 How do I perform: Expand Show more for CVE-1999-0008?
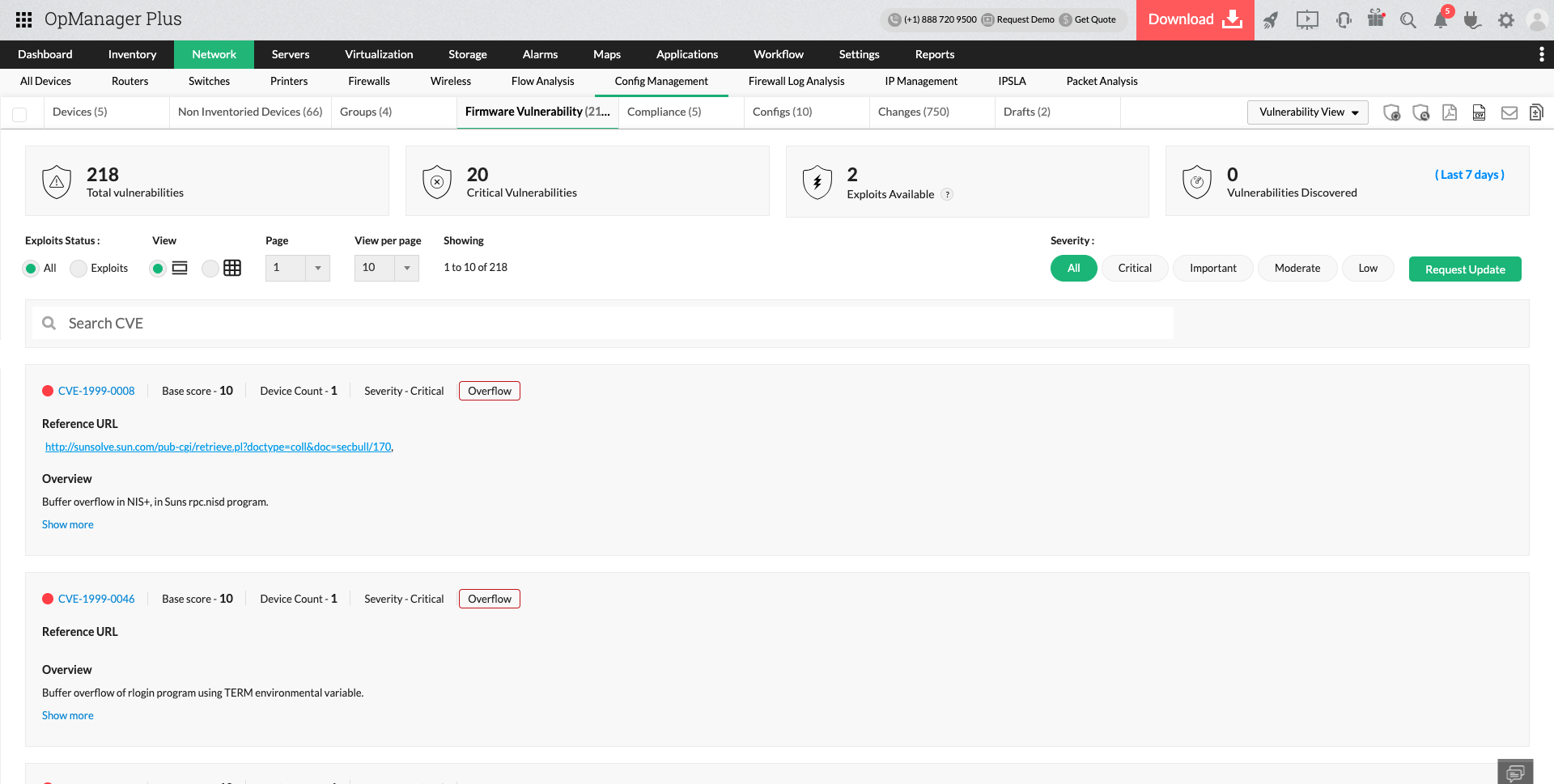click(x=68, y=525)
